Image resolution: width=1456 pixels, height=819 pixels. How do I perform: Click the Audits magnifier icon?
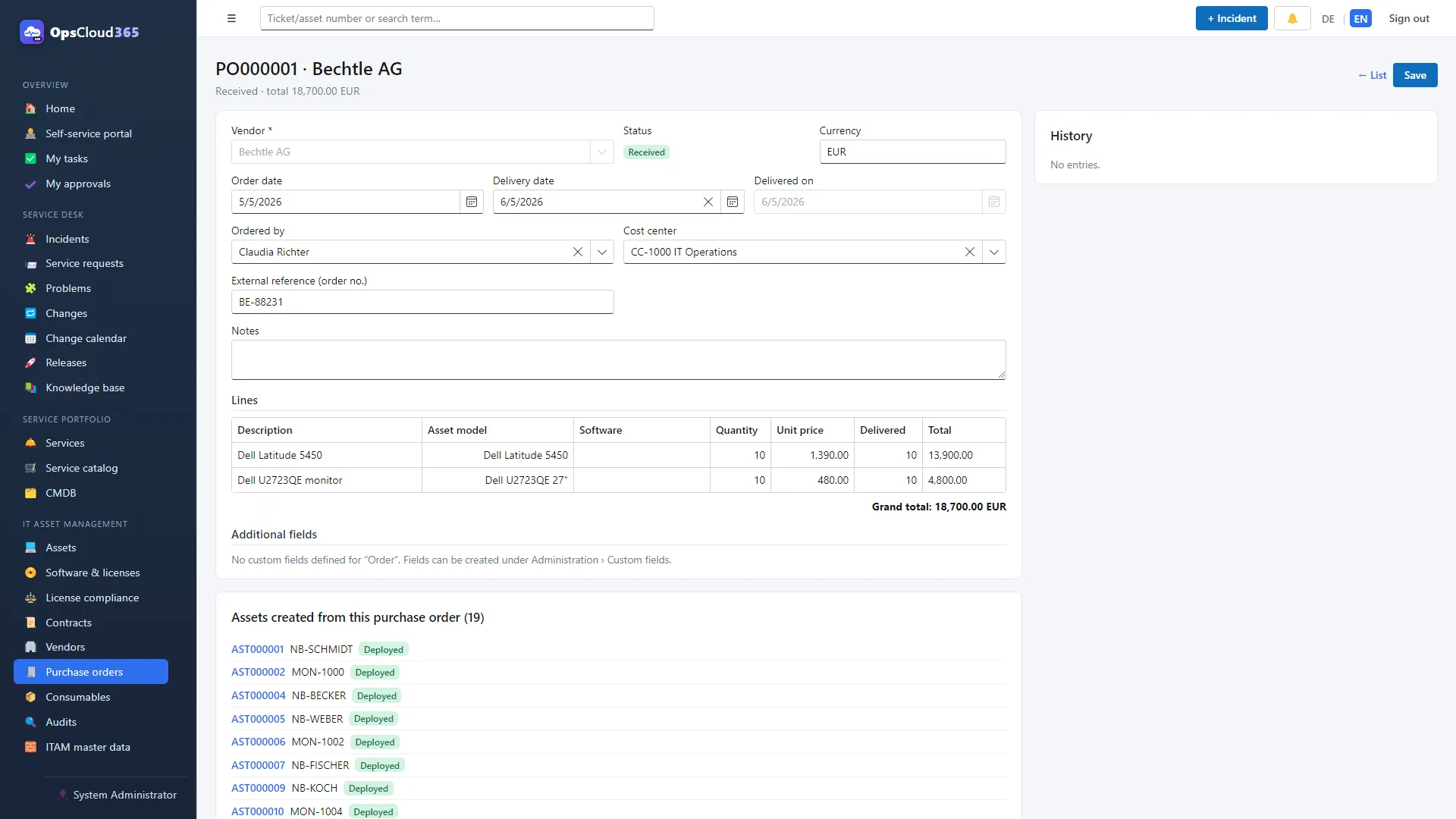(x=30, y=722)
